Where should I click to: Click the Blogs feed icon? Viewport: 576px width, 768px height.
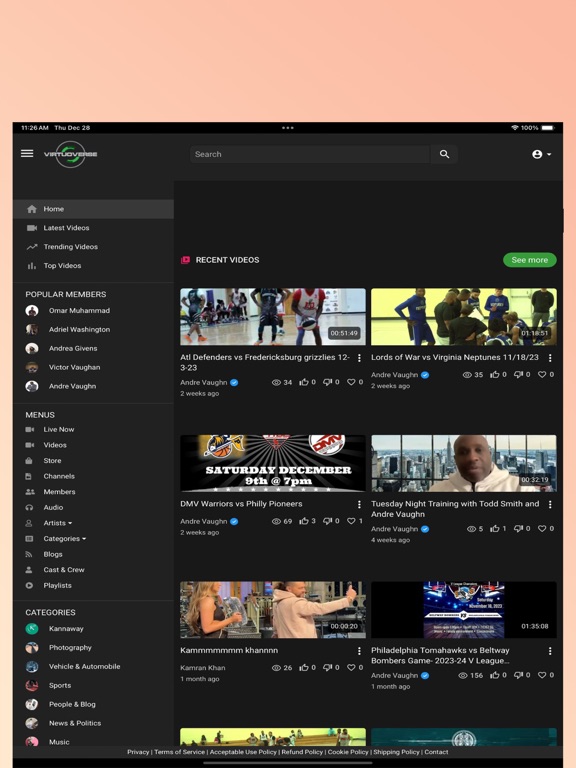point(29,554)
